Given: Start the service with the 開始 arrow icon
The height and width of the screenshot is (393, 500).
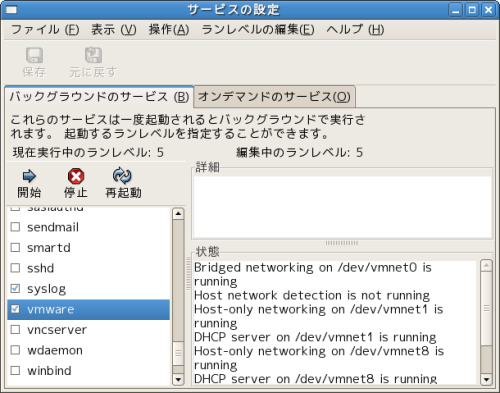Looking at the screenshot, I should pos(29,176).
